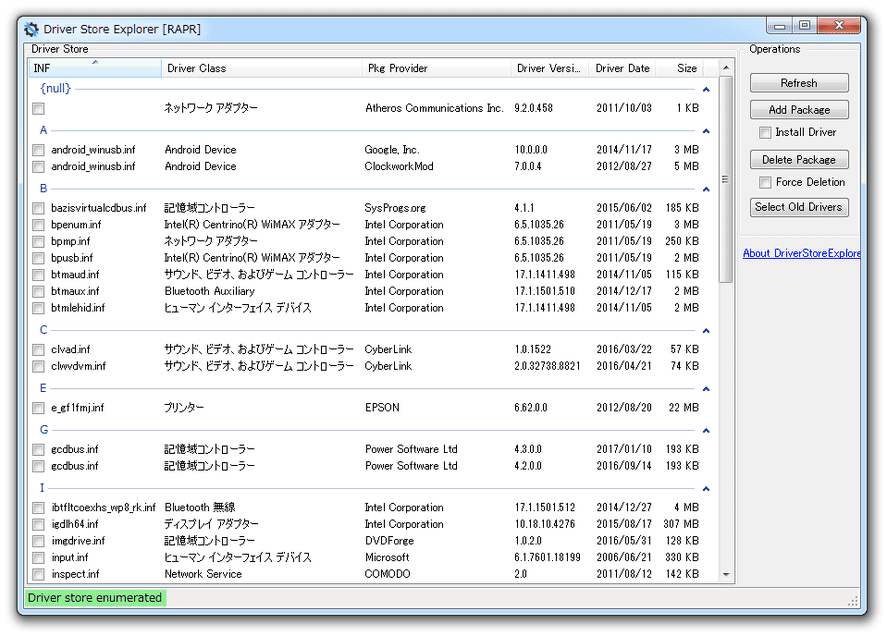Sort by Driver Date column header
The width and height of the screenshot is (887, 636).
pyautogui.click(x=622, y=68)
